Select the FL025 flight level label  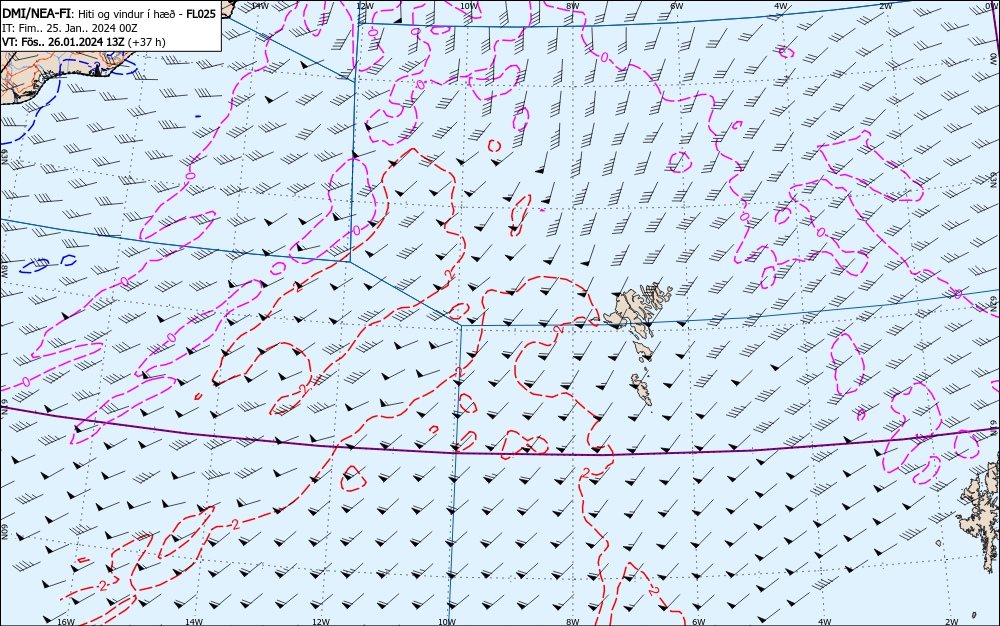click(x=201, y=13)
